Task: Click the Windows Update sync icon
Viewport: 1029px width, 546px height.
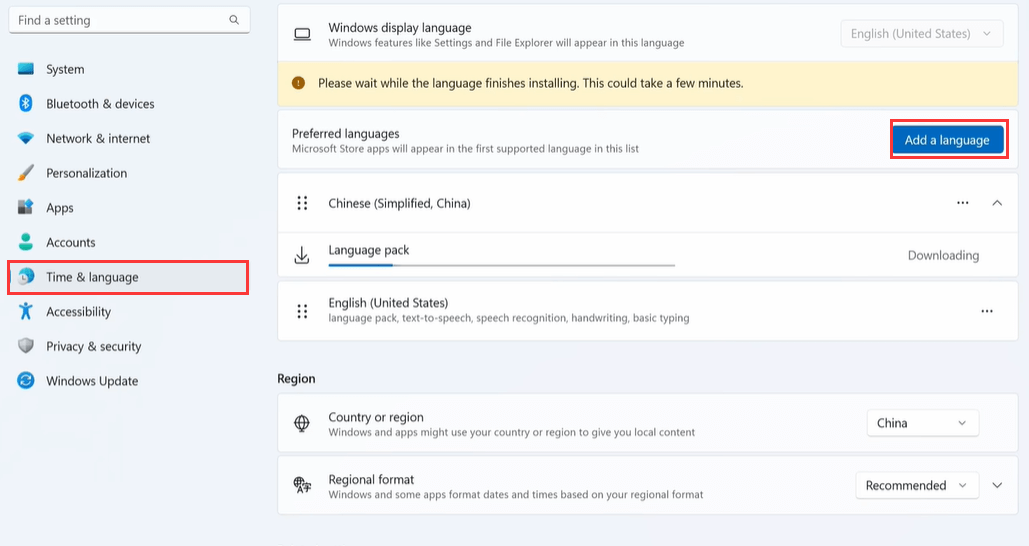Action: (x=26, y=381)
